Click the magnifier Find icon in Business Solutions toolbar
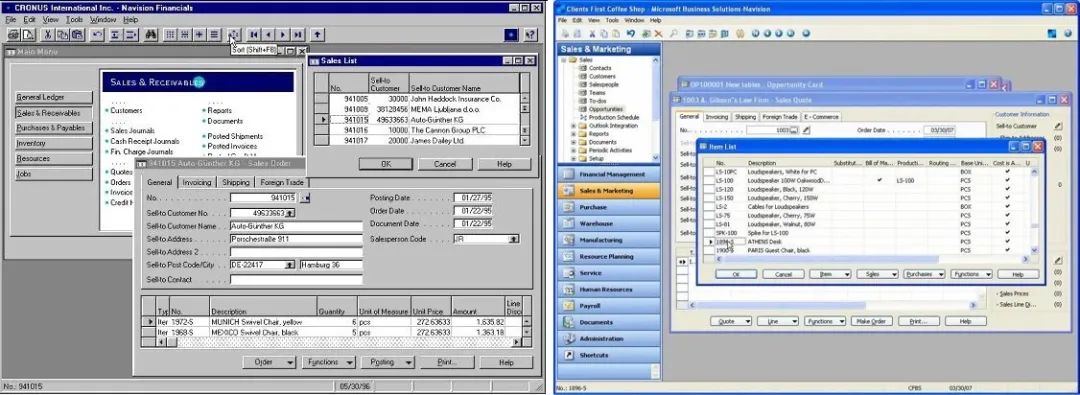The height and width of the screenshot is (395, 1080). tap(674, 33)
